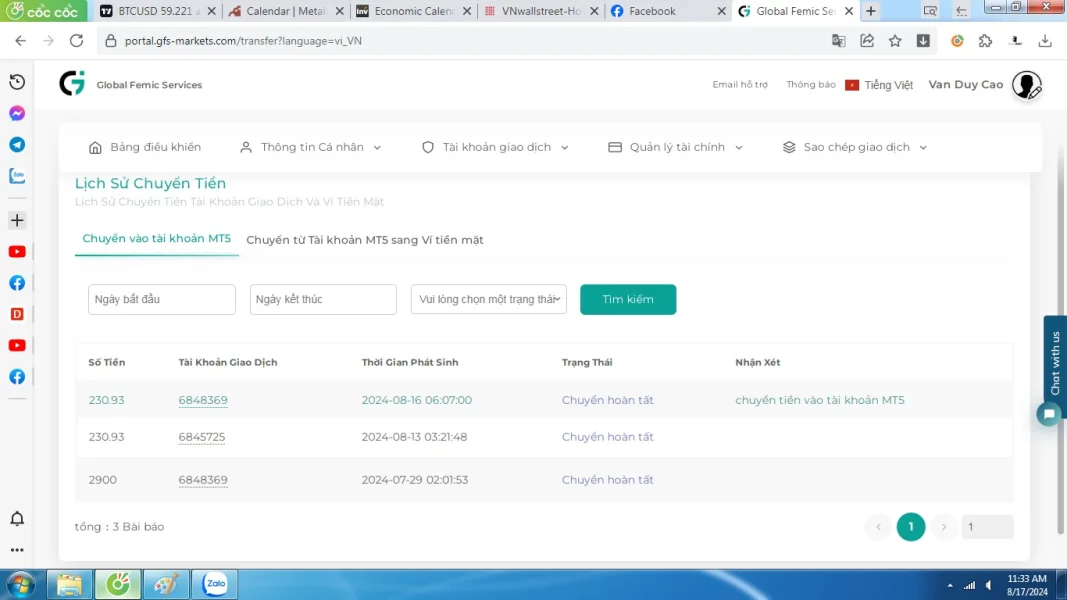1067x600 pixels.
Task: Open Telegram from the sidebar
Action: coord(17,144)
